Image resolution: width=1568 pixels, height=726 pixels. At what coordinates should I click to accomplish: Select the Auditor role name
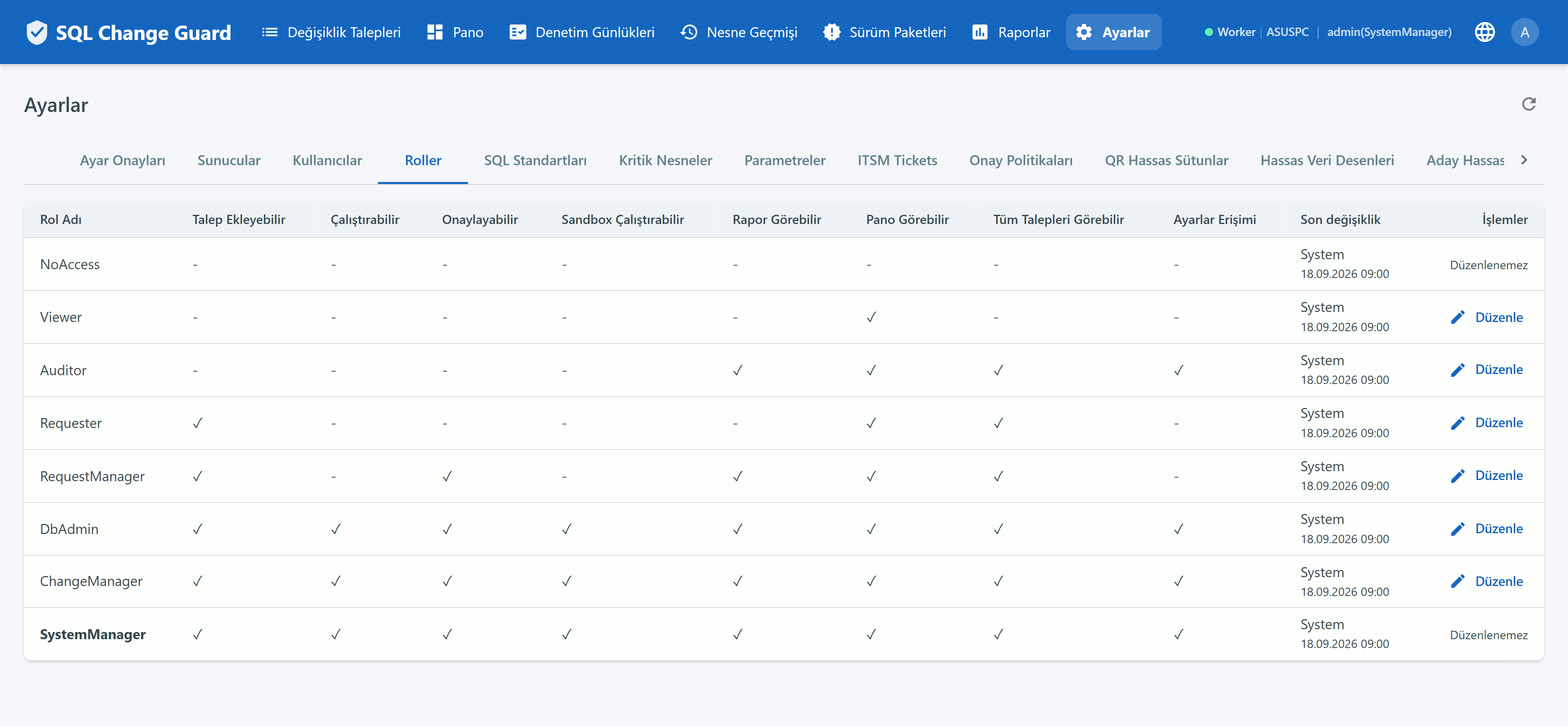tap(63, 370)
